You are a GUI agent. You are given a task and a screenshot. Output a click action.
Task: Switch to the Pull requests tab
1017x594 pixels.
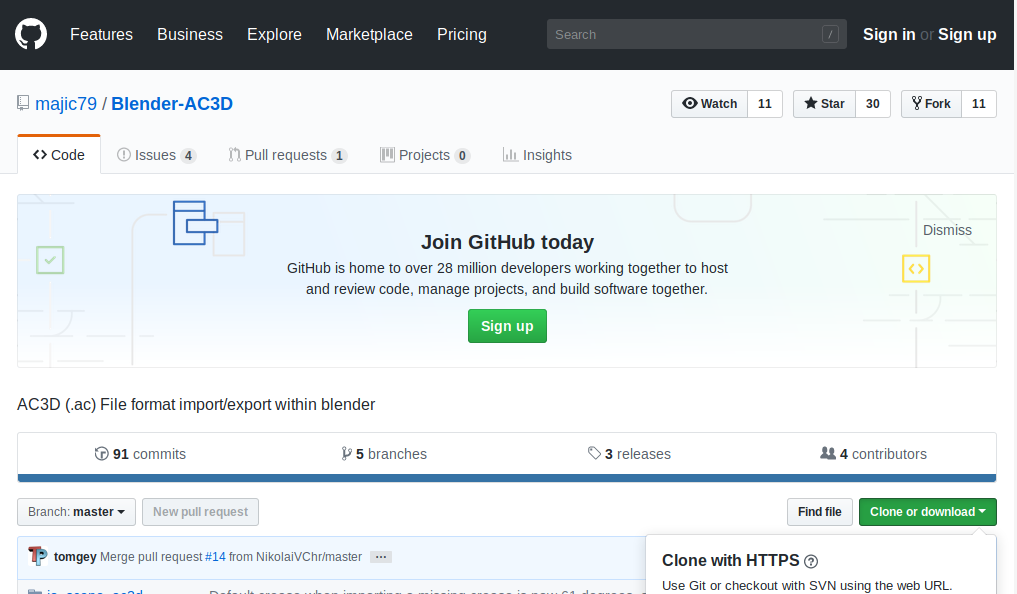[288, 155]
